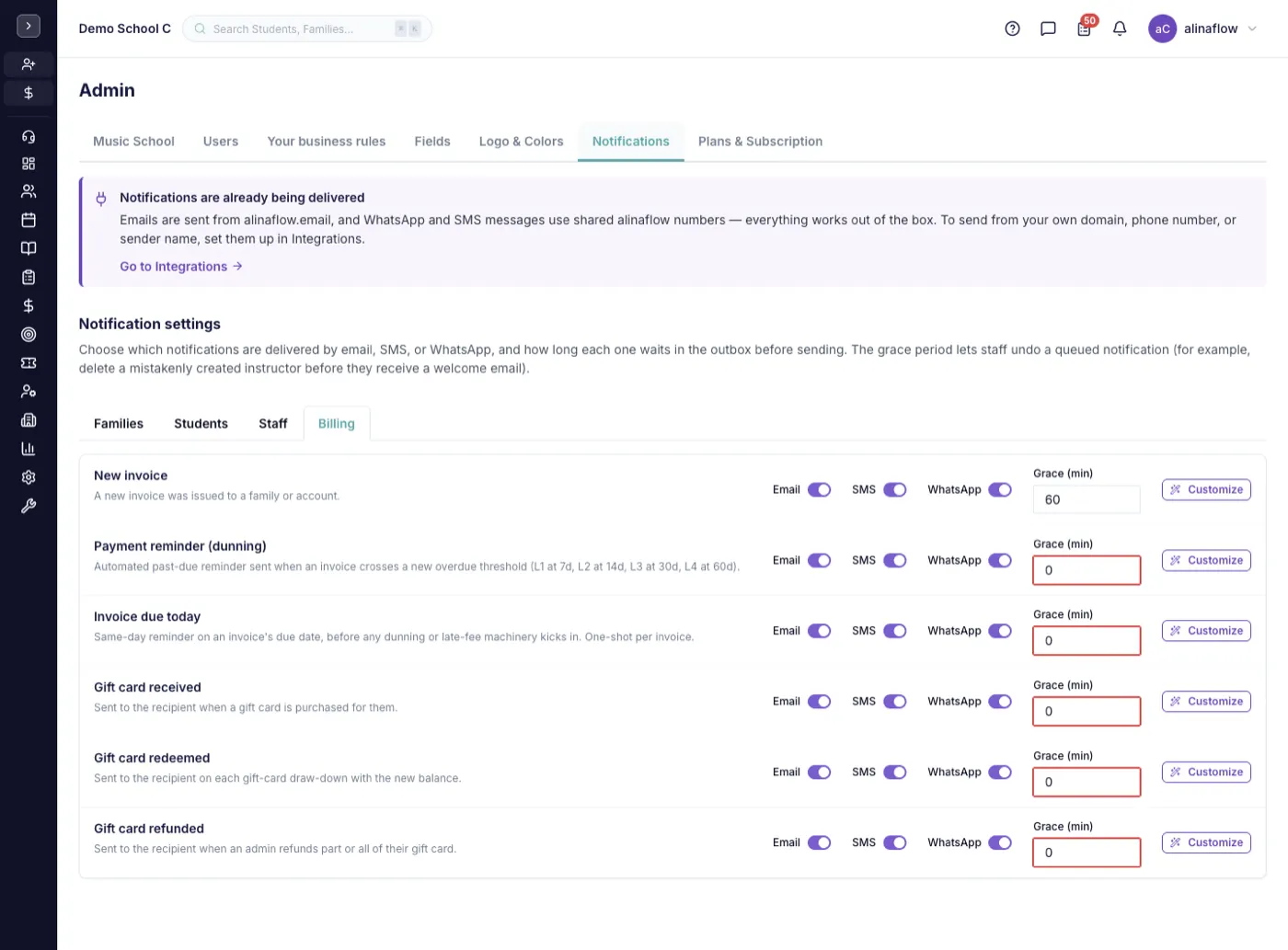Viewport: 1288px width, 950px height.
Task: Follow the Go to Integrations link
Action: (181, 267)
